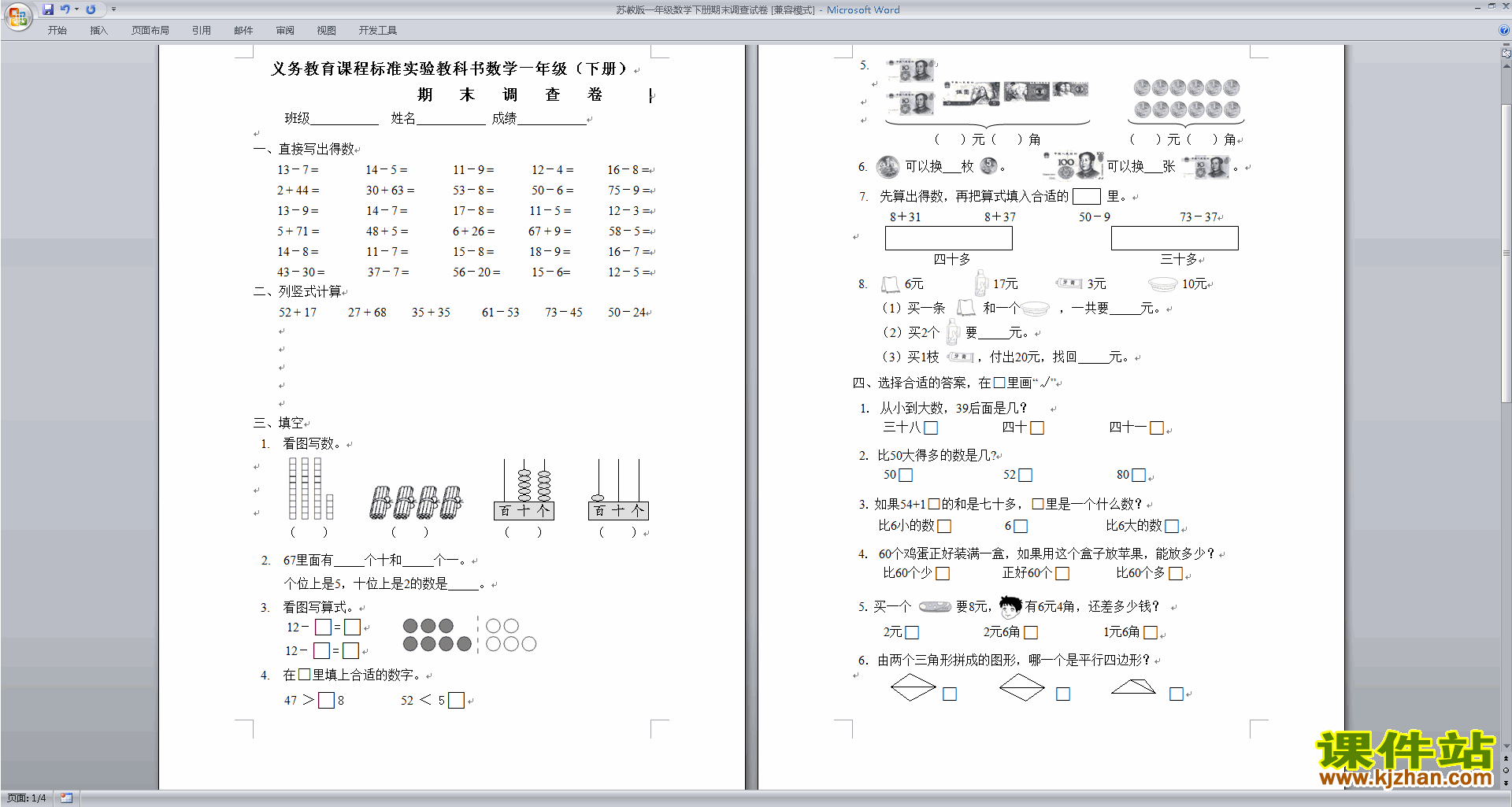This screenshot has width=1512, height=807.
Task: Click the problem 73 - 45
Action: coord(564,313)
